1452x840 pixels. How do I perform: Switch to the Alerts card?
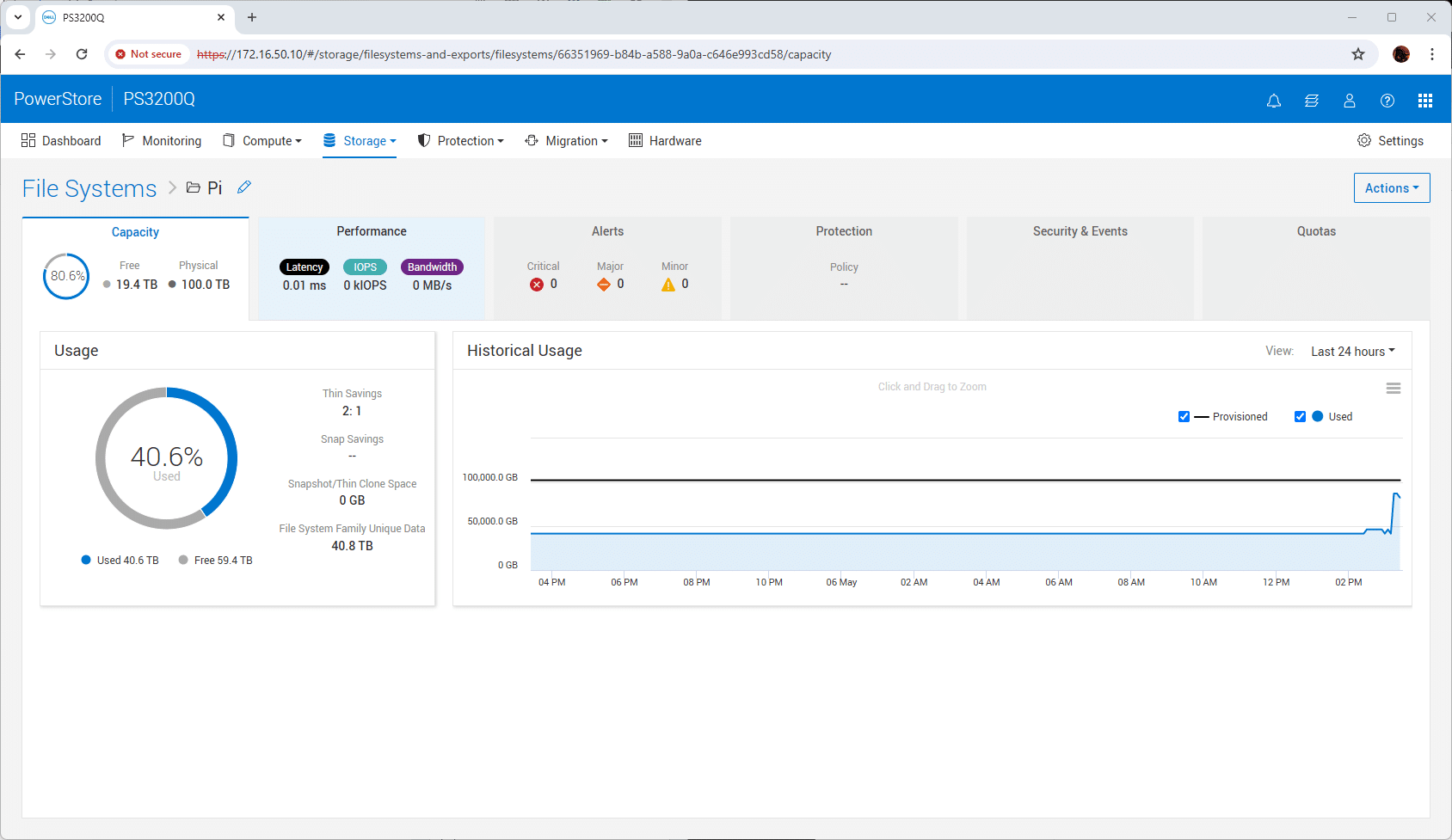pos(607,268)
